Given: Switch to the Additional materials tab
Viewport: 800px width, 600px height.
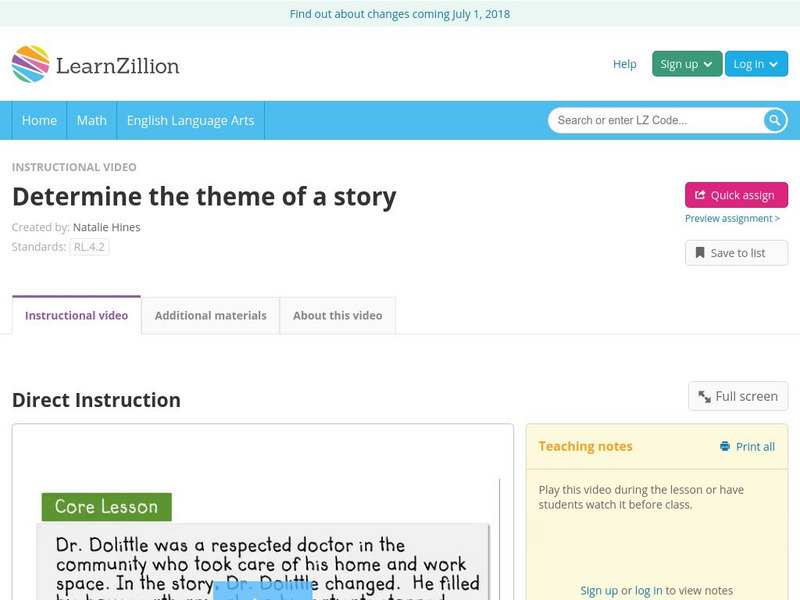Looking at the screenshot, I should point(211,315).
